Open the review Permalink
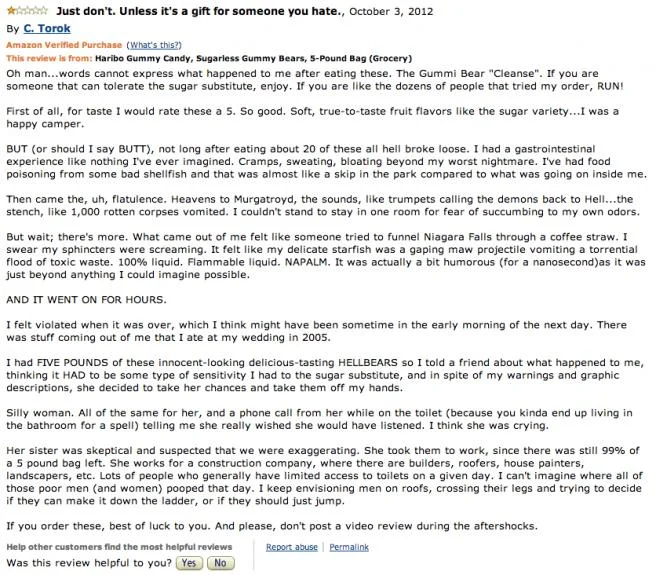Viewport: 656px width, 575px height. (x=348, y=547)
